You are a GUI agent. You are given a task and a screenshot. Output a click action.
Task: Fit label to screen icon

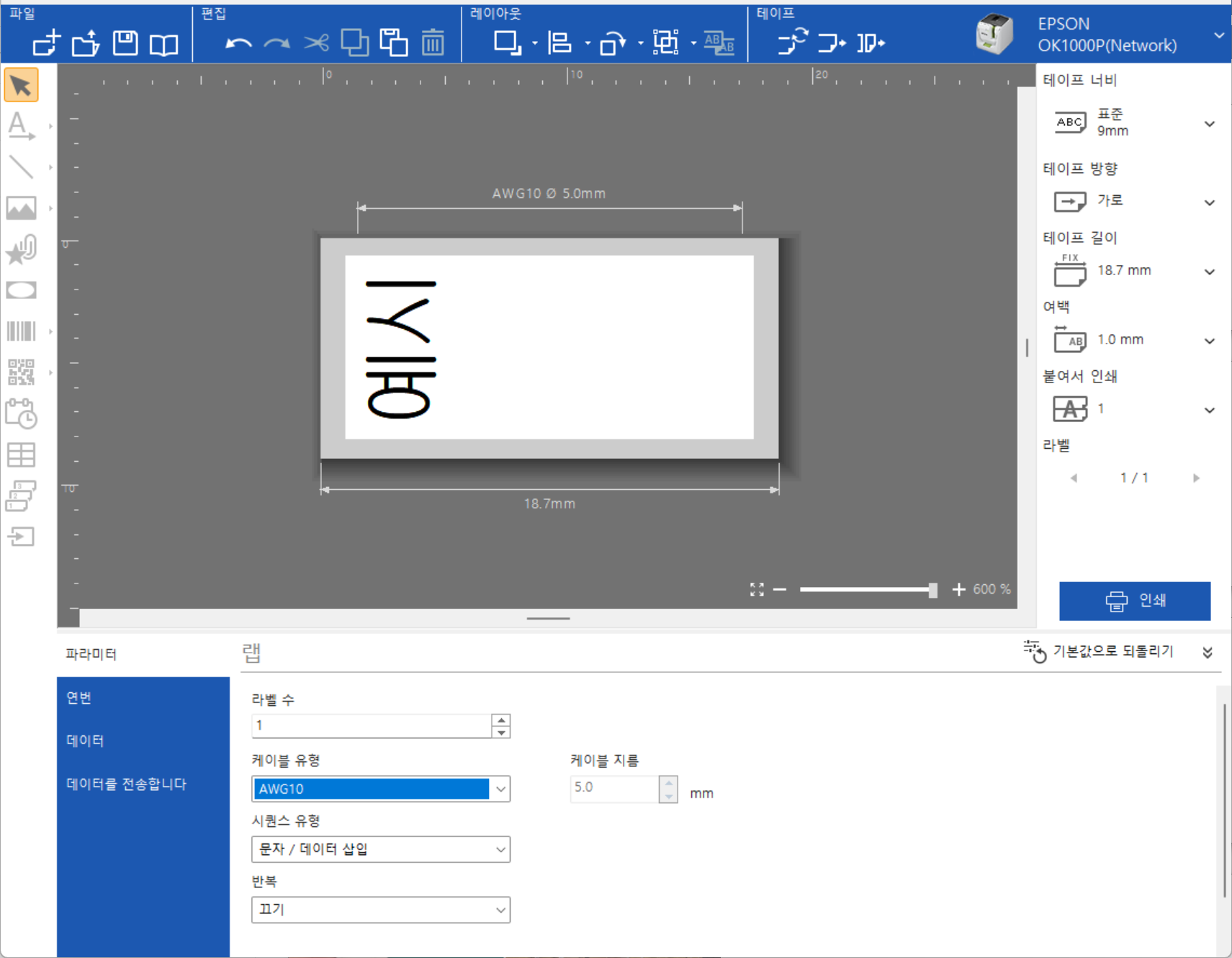point(757,590)
